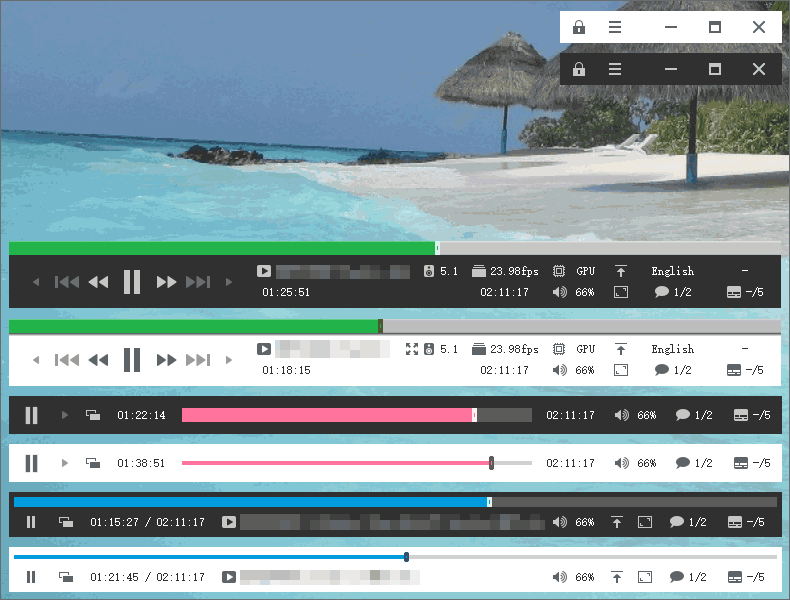Open audio track 1/2 bubble in 01:25:51 bar
The image size is (790, 600).
coord(673,292)
